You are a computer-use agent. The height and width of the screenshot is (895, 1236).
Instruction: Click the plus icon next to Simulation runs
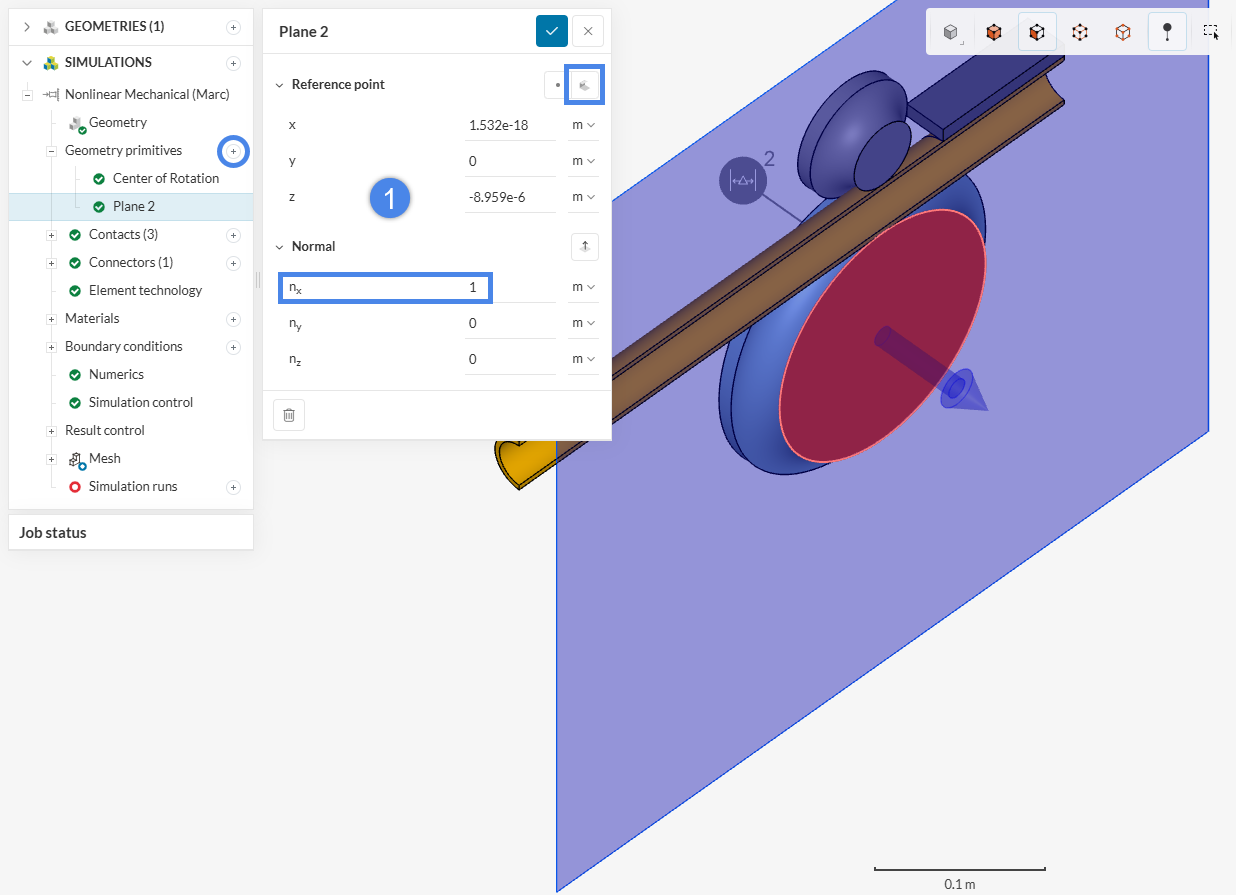pos(233,487)
